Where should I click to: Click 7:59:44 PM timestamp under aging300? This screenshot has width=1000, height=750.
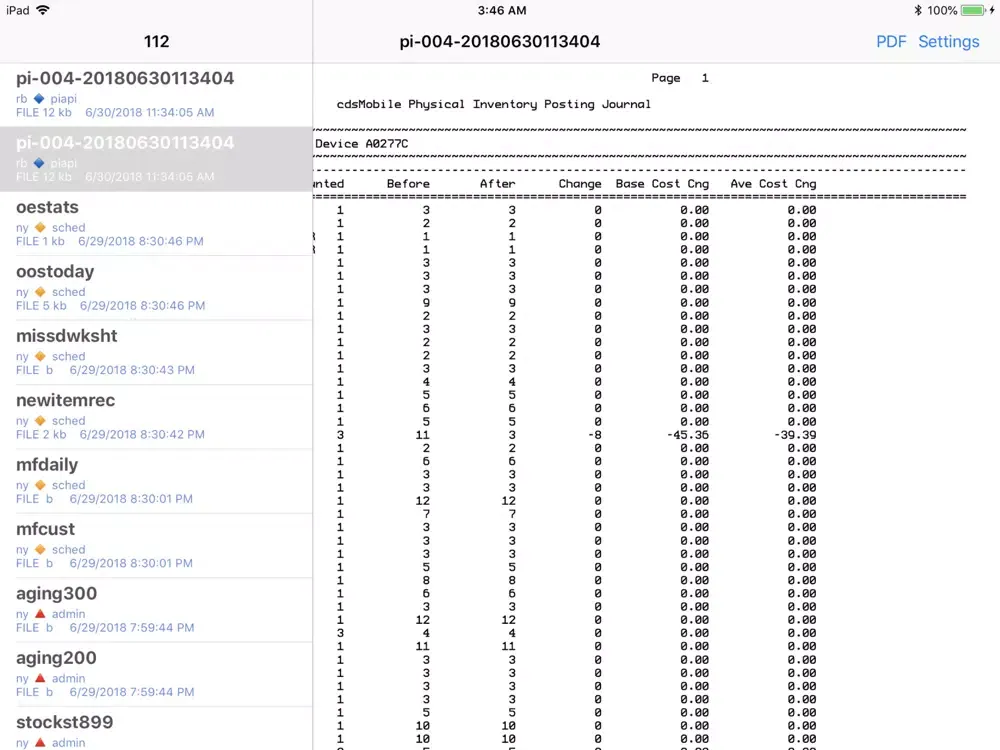point(132,628)
